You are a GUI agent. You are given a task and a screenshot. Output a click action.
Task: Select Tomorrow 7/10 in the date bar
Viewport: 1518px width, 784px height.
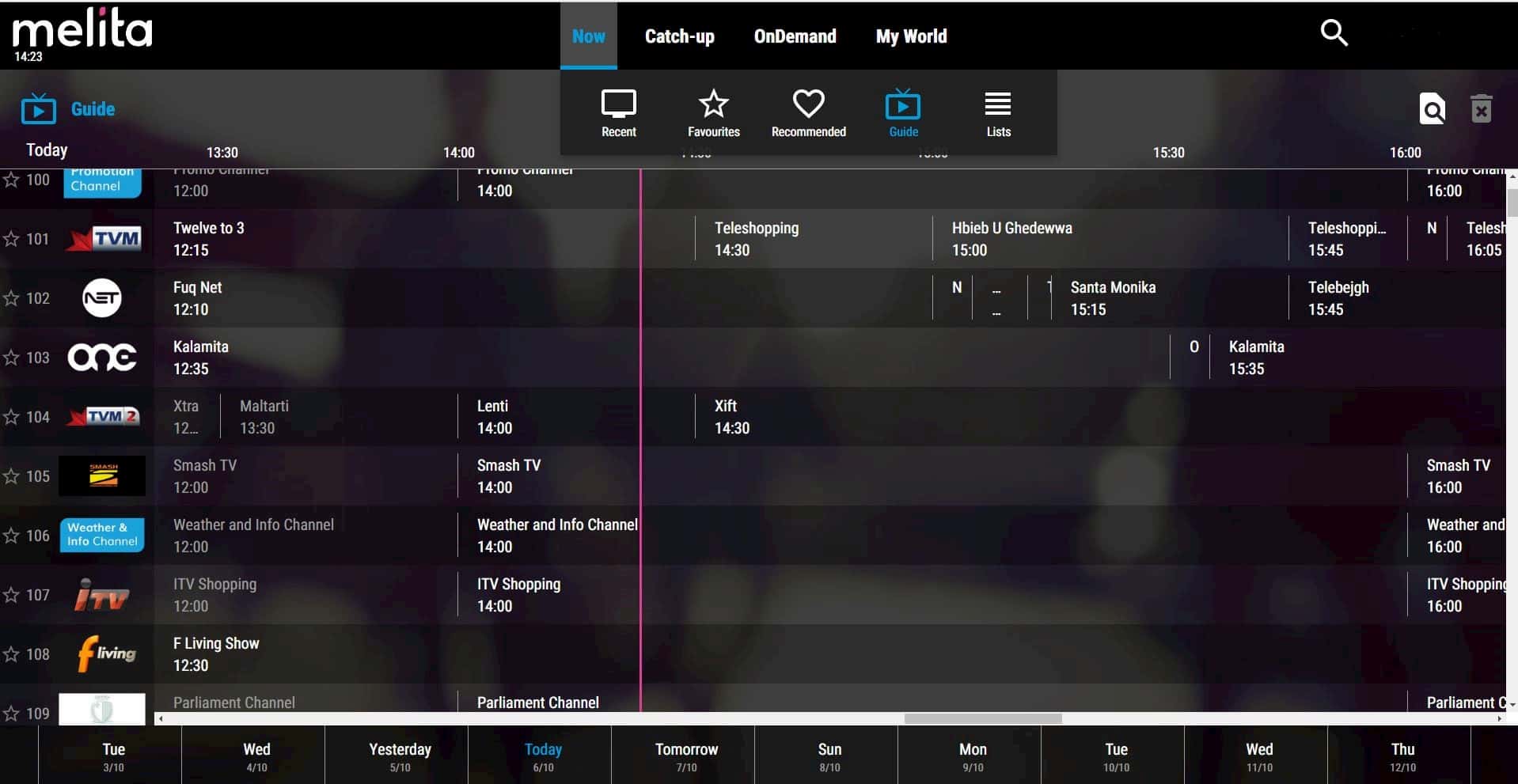tap(686, 756)
